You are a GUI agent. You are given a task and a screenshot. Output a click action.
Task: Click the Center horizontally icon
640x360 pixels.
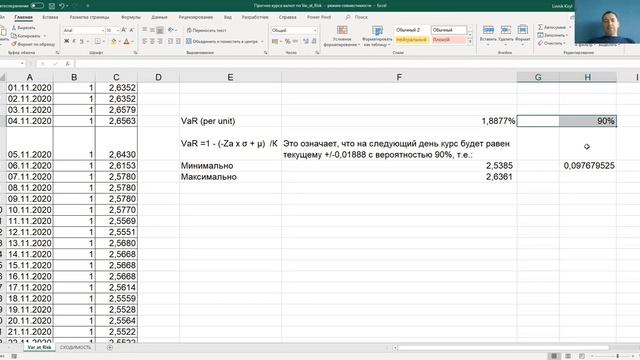tap(152, 41)
